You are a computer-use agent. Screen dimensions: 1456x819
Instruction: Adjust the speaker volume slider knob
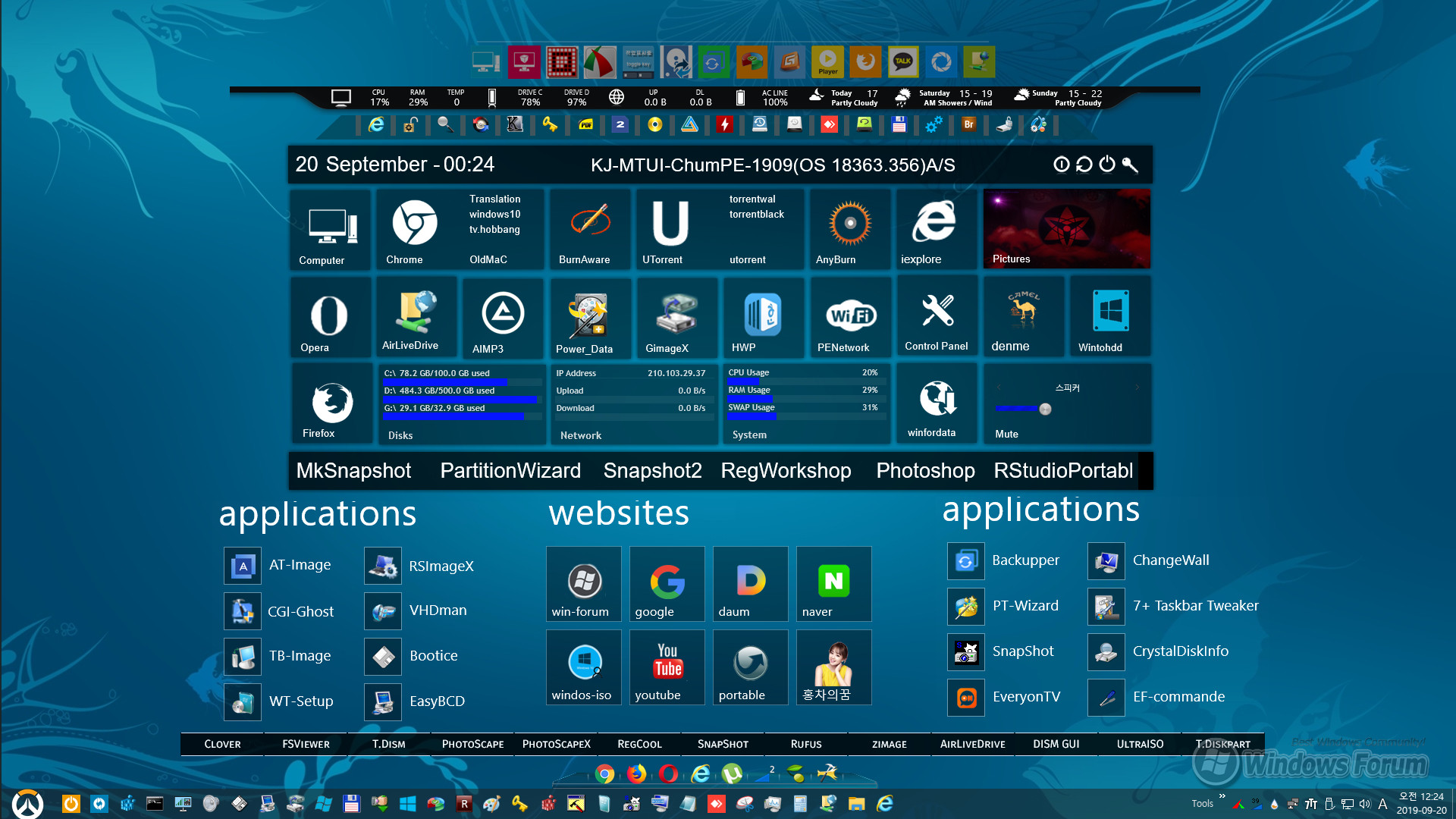[1045, 409]
